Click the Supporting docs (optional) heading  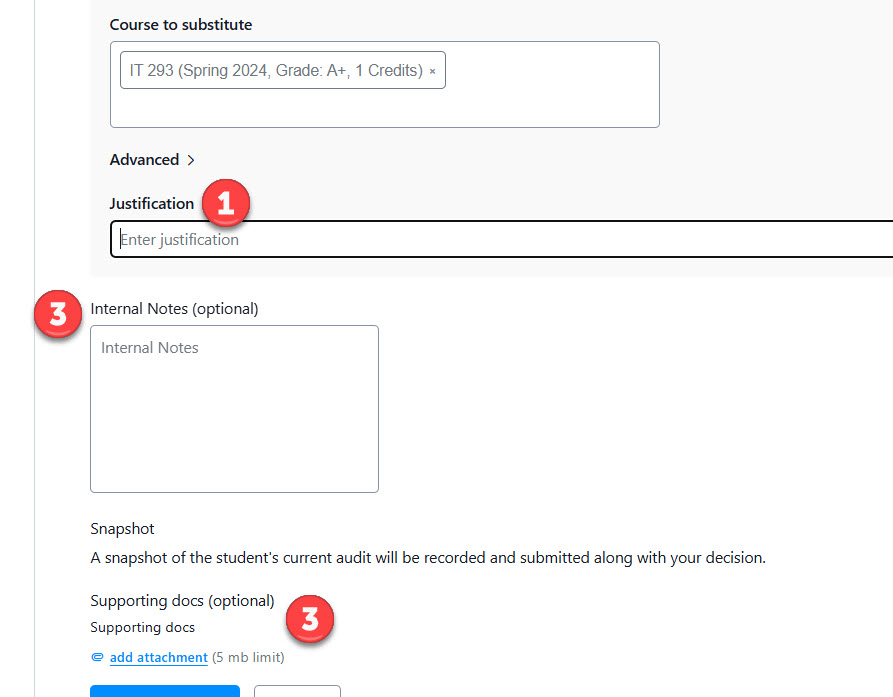tap(182, 601)
